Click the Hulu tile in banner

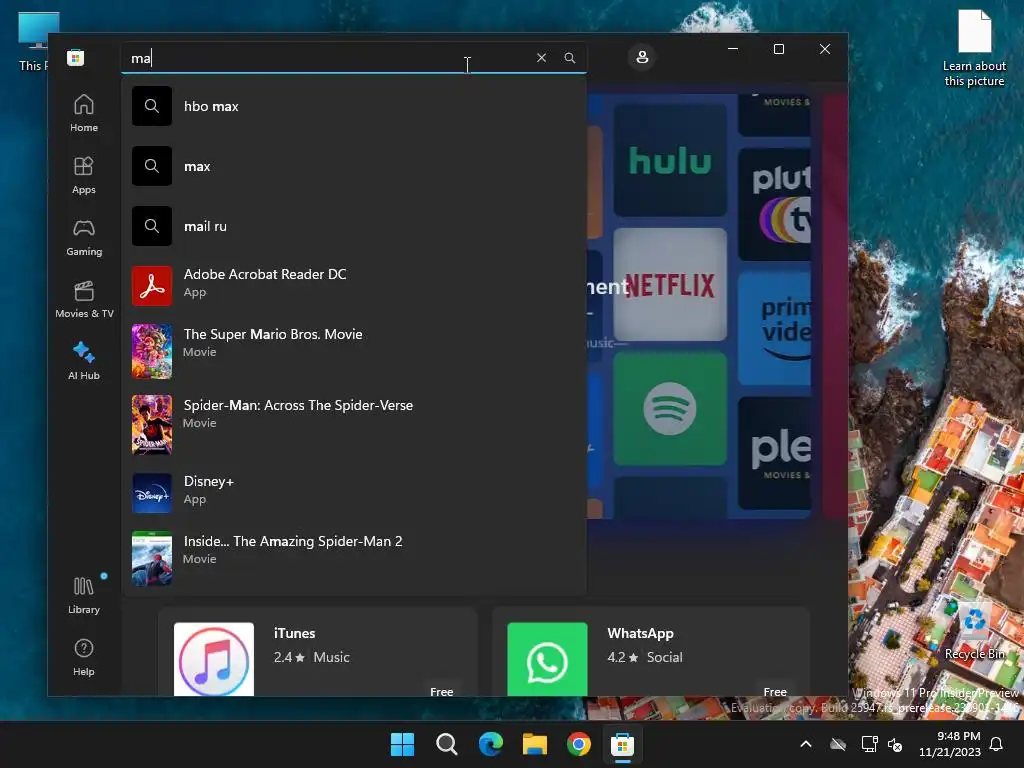[x=670, y=160]
